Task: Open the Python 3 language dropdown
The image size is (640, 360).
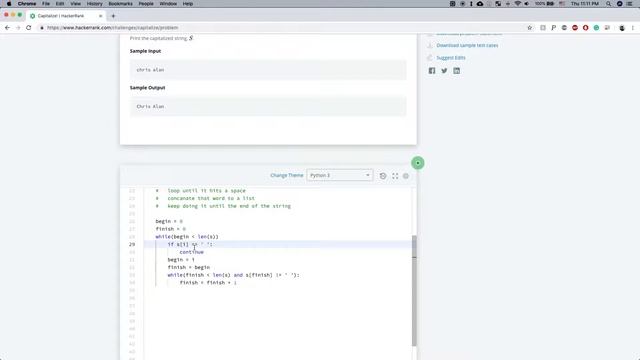Action: [x=340, y=175]
